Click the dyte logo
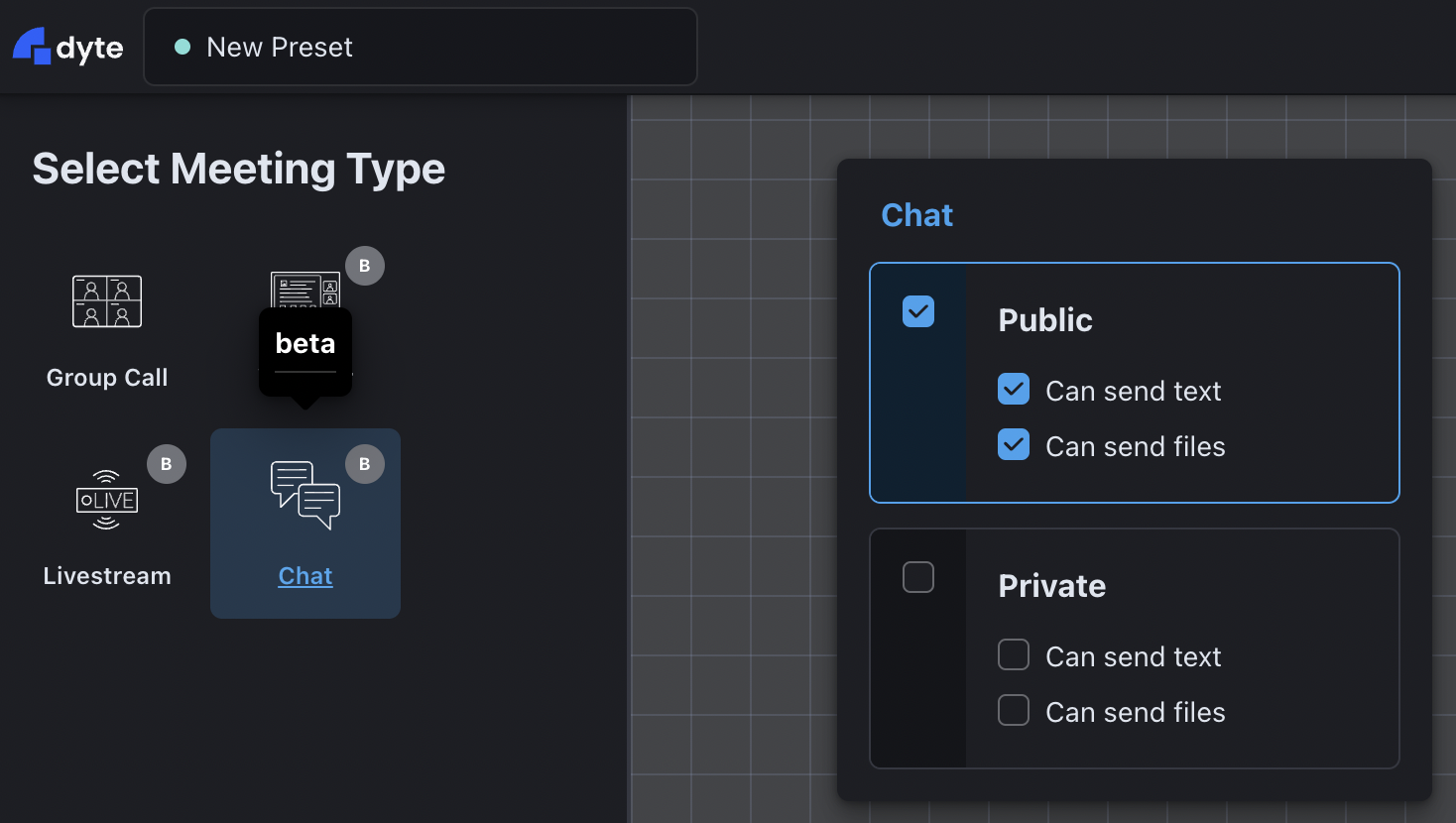Screen dimensions: 1456x823 pos(66,46)
